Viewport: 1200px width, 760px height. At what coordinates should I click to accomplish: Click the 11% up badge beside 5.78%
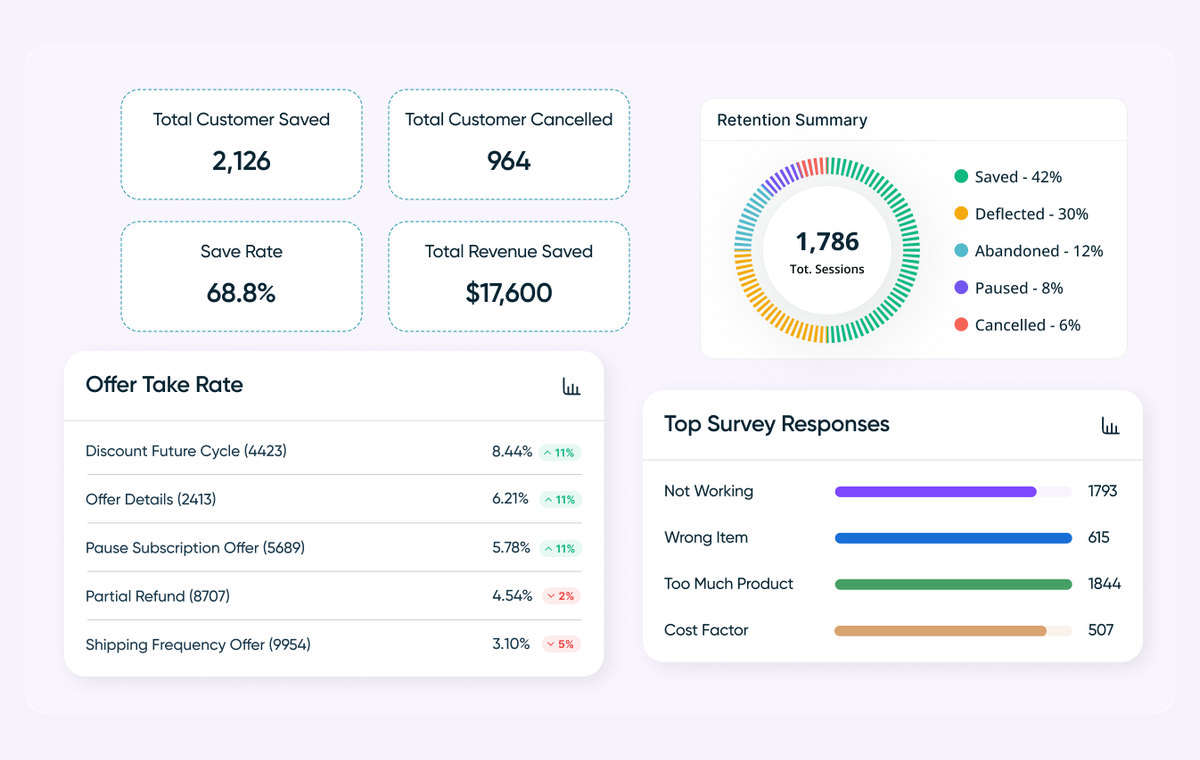click(560, 548)
